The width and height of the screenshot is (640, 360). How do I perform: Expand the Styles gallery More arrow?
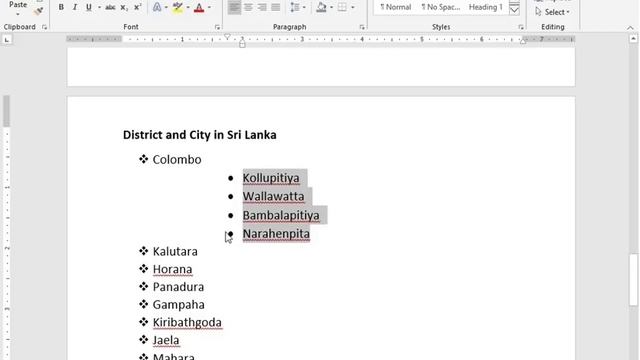[x=514, y=10]
